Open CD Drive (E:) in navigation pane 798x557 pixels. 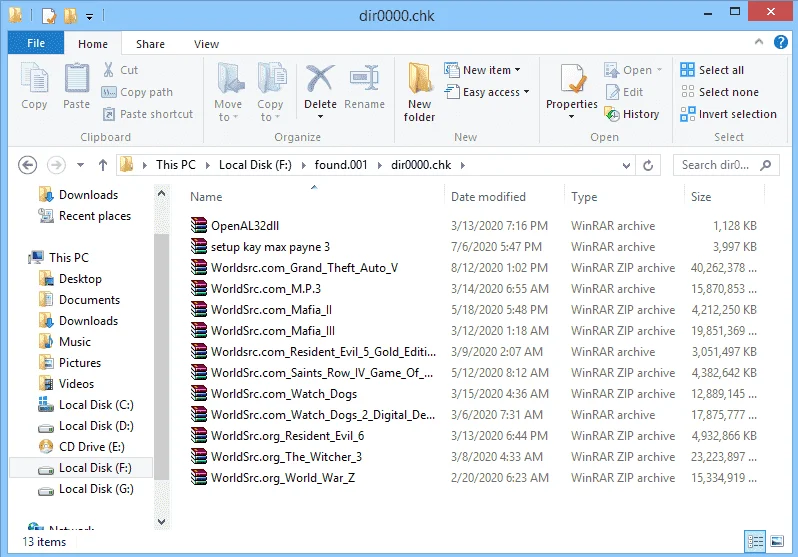point(81,447)
